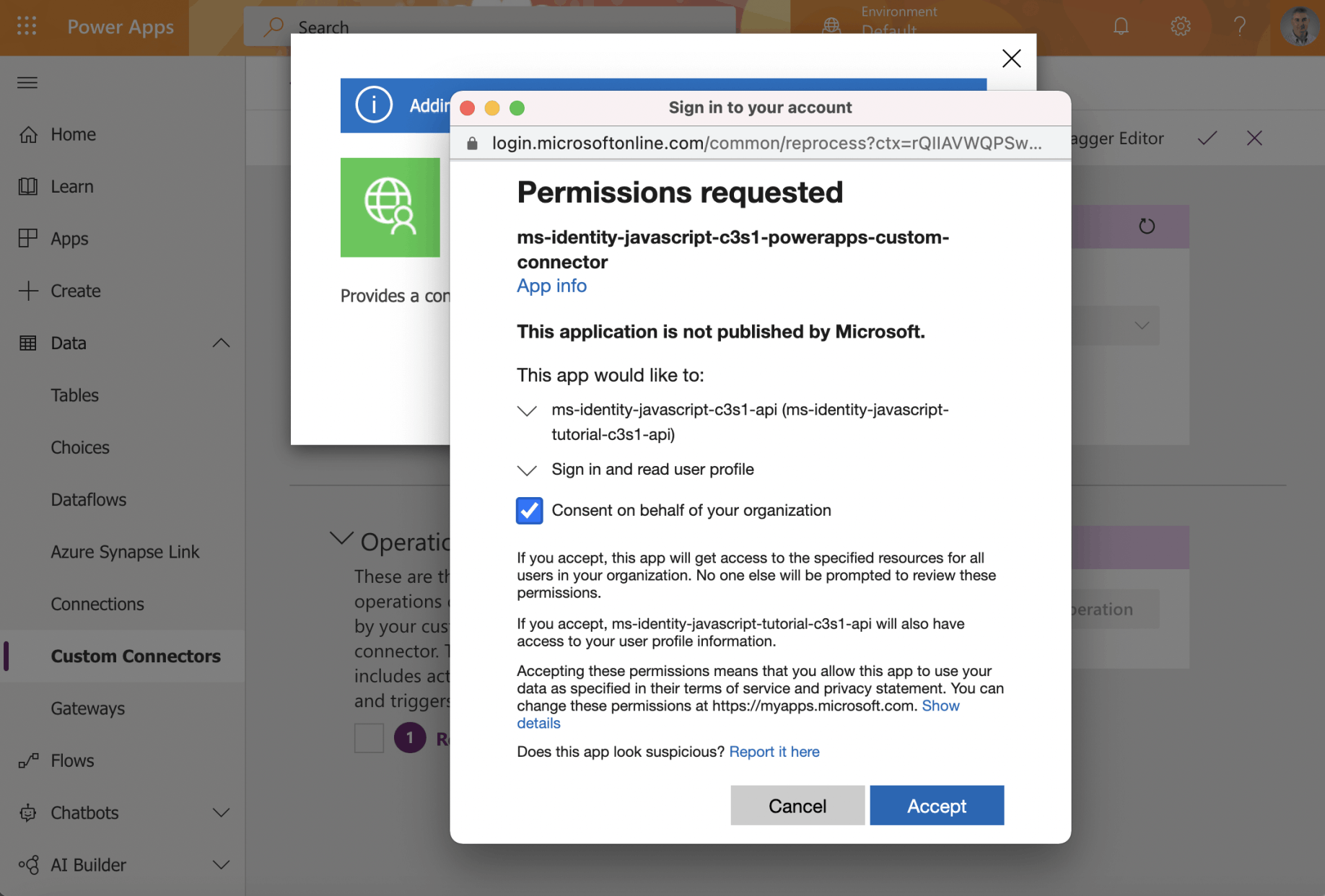Viewport: 1325px width, 896px height.
Task: Toggle the hamburger navigation menu
Action: 27,82
